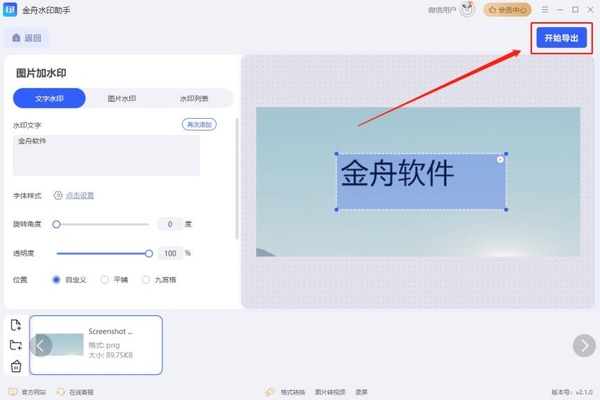Focus the watermark text box containing 金舟软件
This screenshot has width=600, height=400.
[106, 155]
